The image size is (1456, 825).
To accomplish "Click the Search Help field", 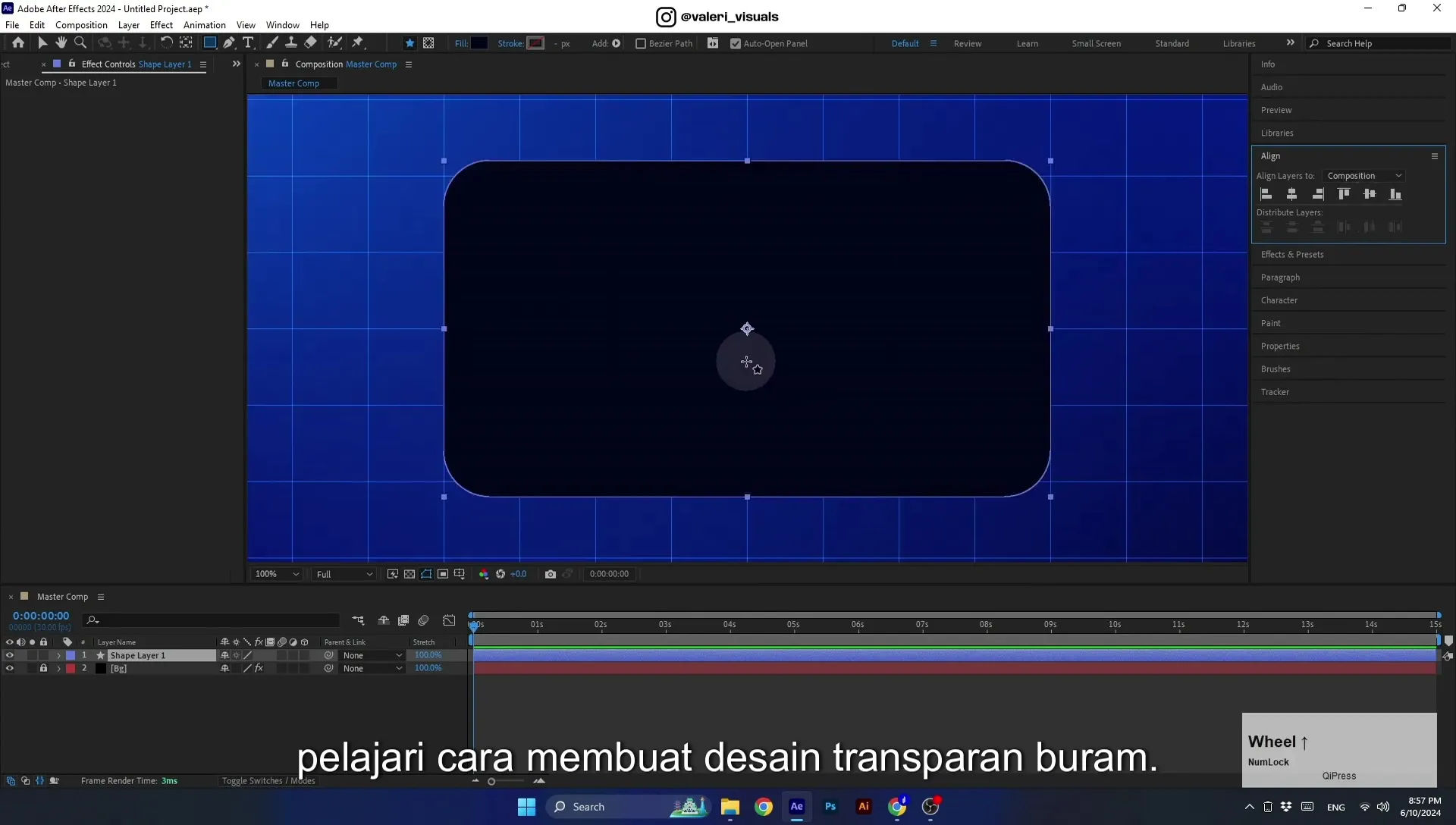I will pyautogui.click(x=1380, y=44).
